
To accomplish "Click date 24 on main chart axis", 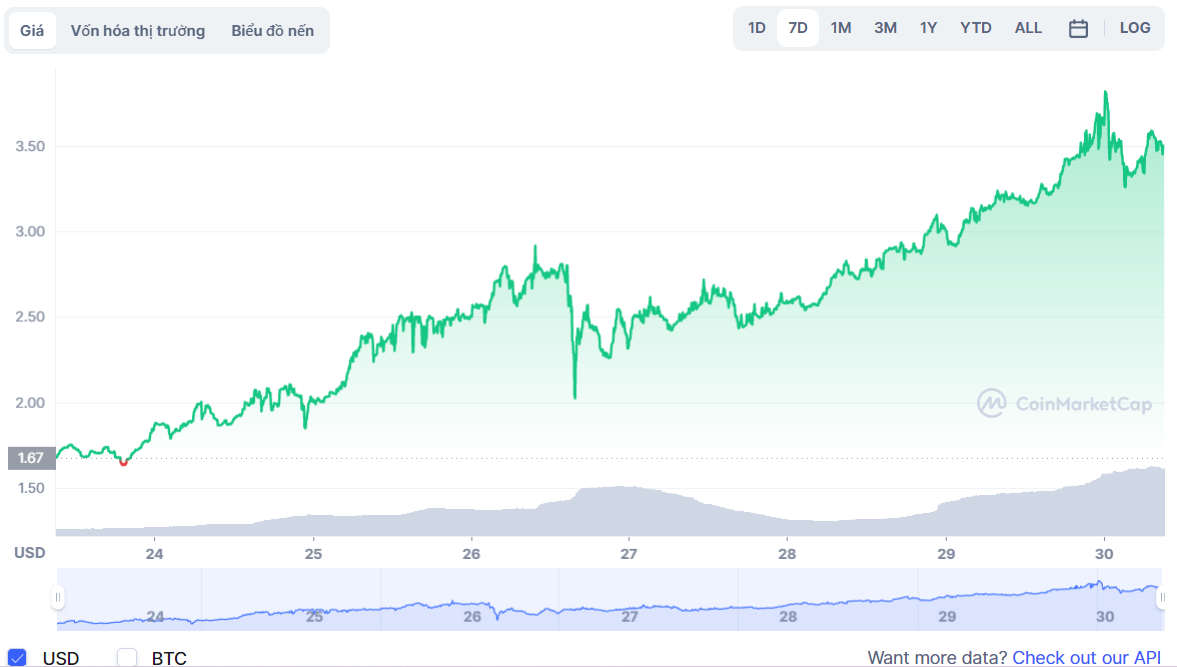I will (155, 554).
